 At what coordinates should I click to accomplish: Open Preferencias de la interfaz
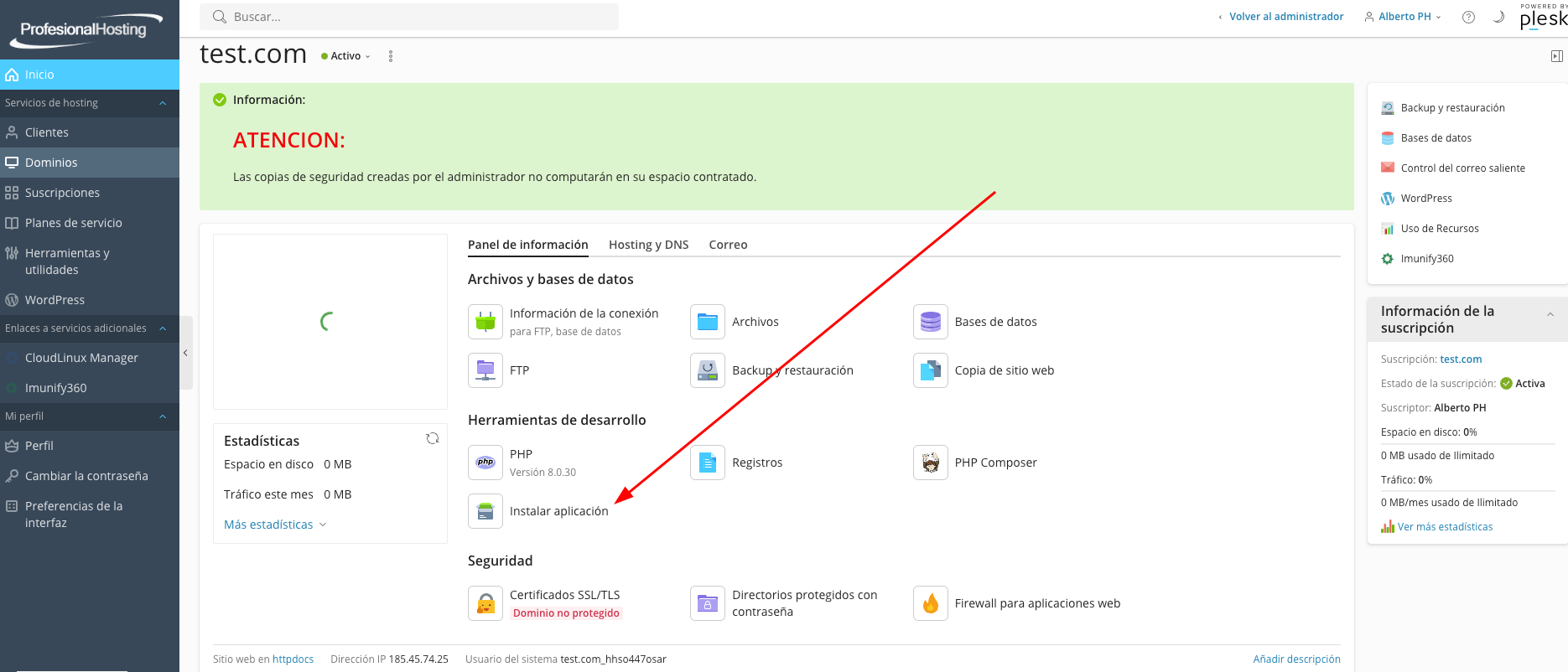coord(90,514)
